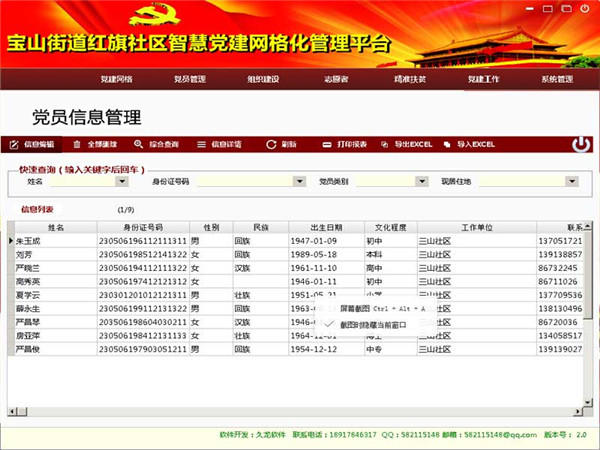Sort by the 身份证号码 column header

[143, 227]
